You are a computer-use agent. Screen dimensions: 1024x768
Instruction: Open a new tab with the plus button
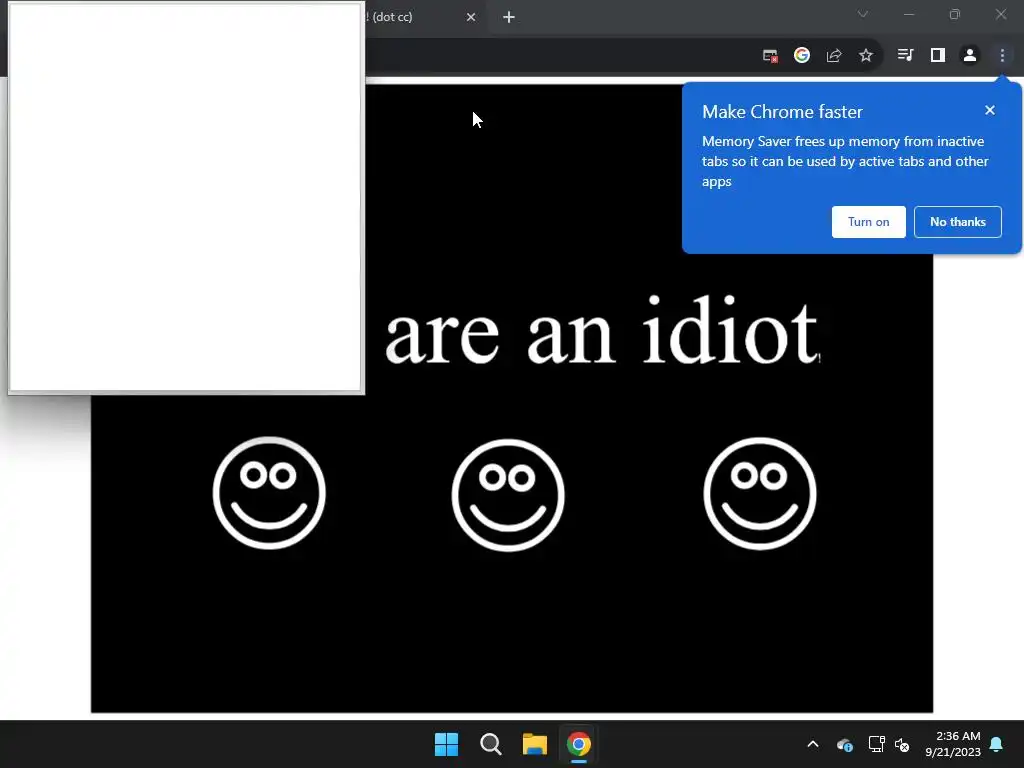tap(509, 17)
